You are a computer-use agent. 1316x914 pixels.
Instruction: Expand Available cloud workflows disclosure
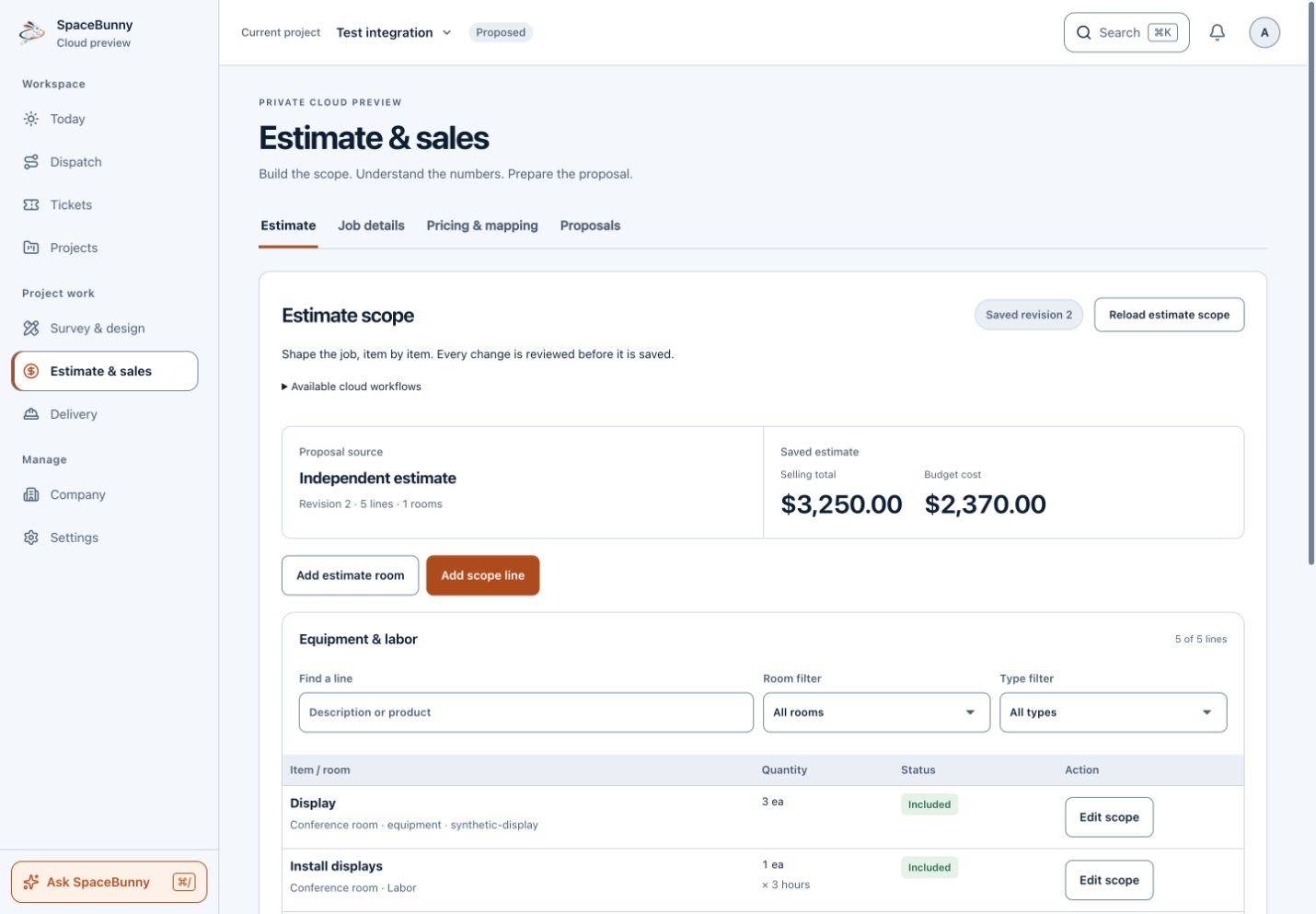pos(352,387)
